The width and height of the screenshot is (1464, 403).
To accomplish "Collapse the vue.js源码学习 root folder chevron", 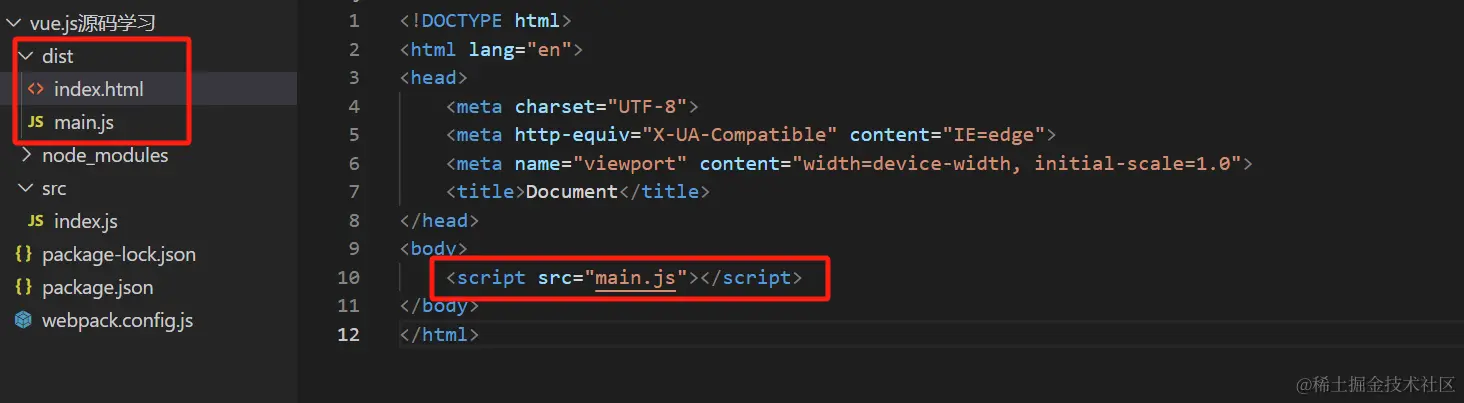I will (13, 23).
